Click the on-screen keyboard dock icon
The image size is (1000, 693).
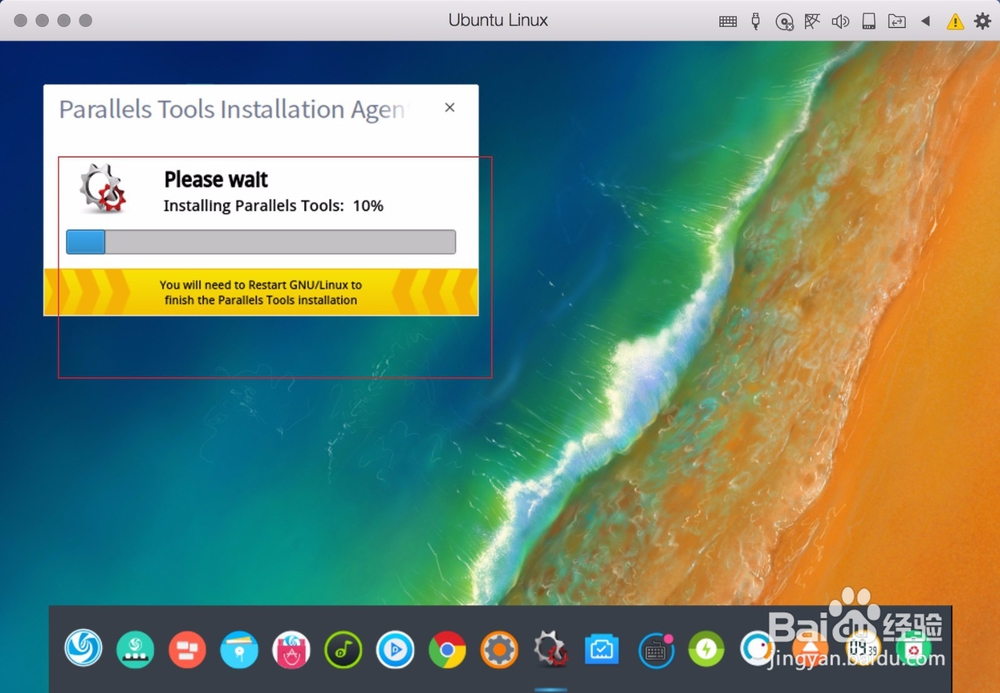point(656,650)
